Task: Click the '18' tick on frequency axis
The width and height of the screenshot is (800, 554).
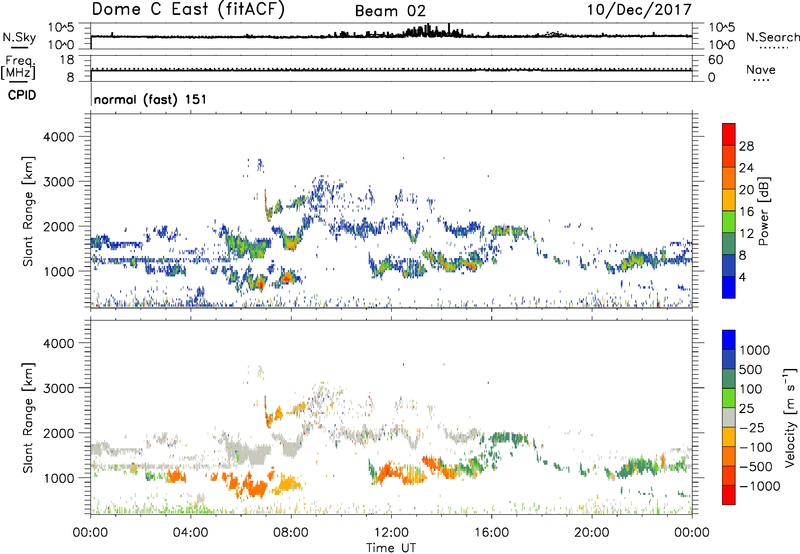Action: (x=67, y=60)
